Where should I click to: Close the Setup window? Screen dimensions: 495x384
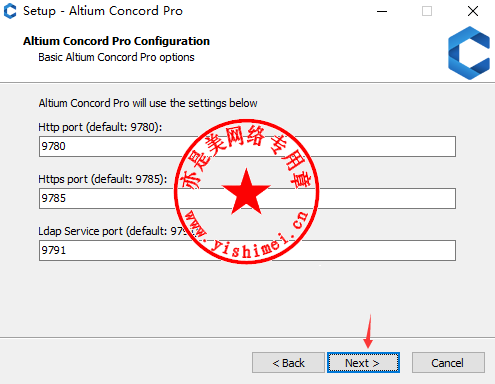point(473,11)
